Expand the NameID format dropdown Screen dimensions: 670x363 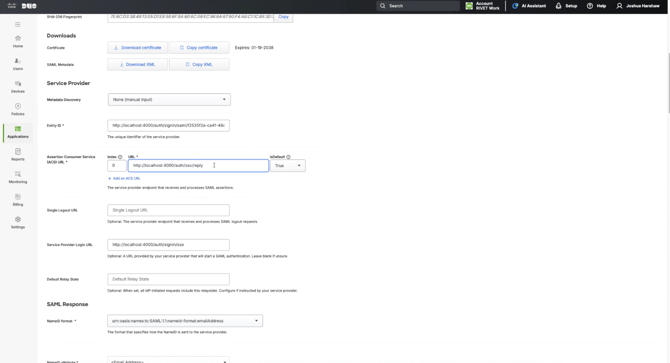point(185,321)
